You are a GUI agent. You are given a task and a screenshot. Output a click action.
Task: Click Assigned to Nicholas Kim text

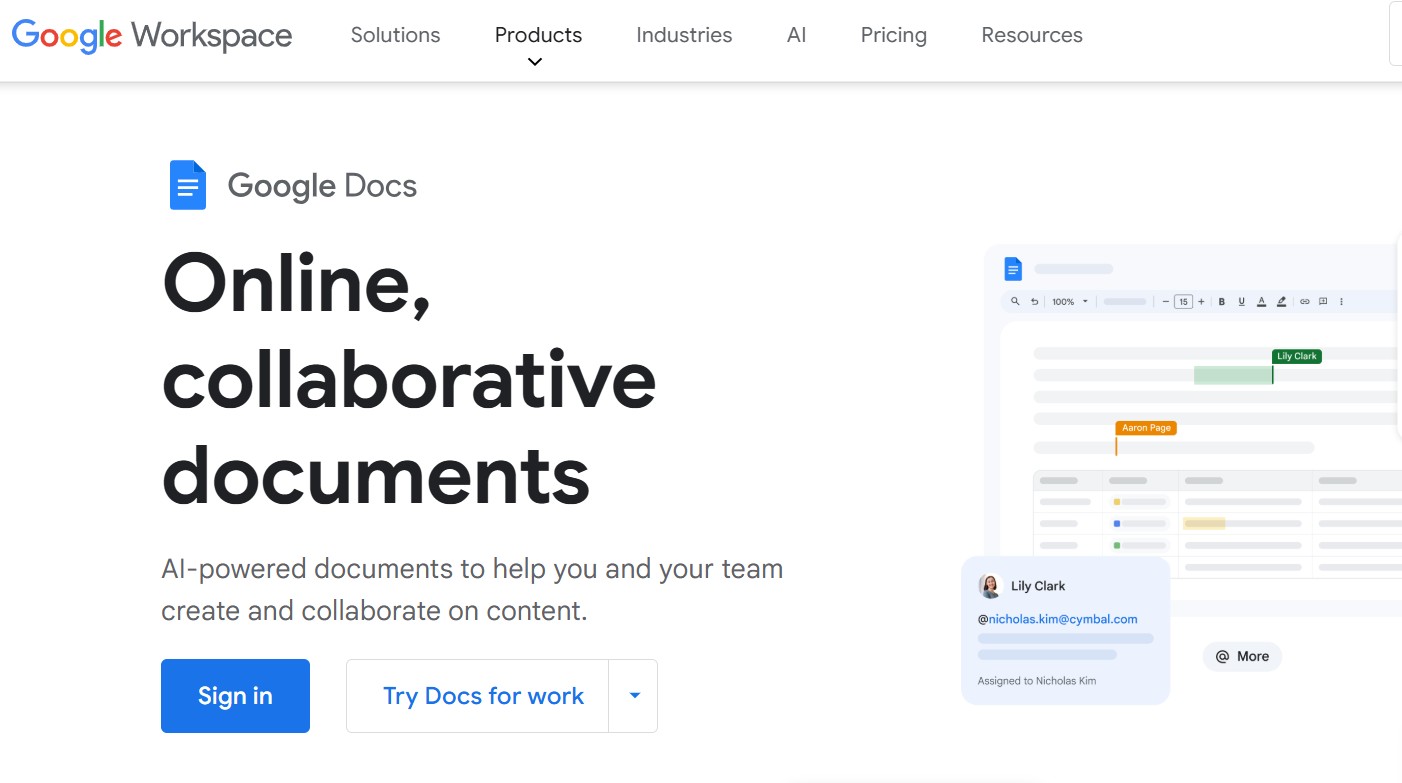click(x=1037, y=681)
